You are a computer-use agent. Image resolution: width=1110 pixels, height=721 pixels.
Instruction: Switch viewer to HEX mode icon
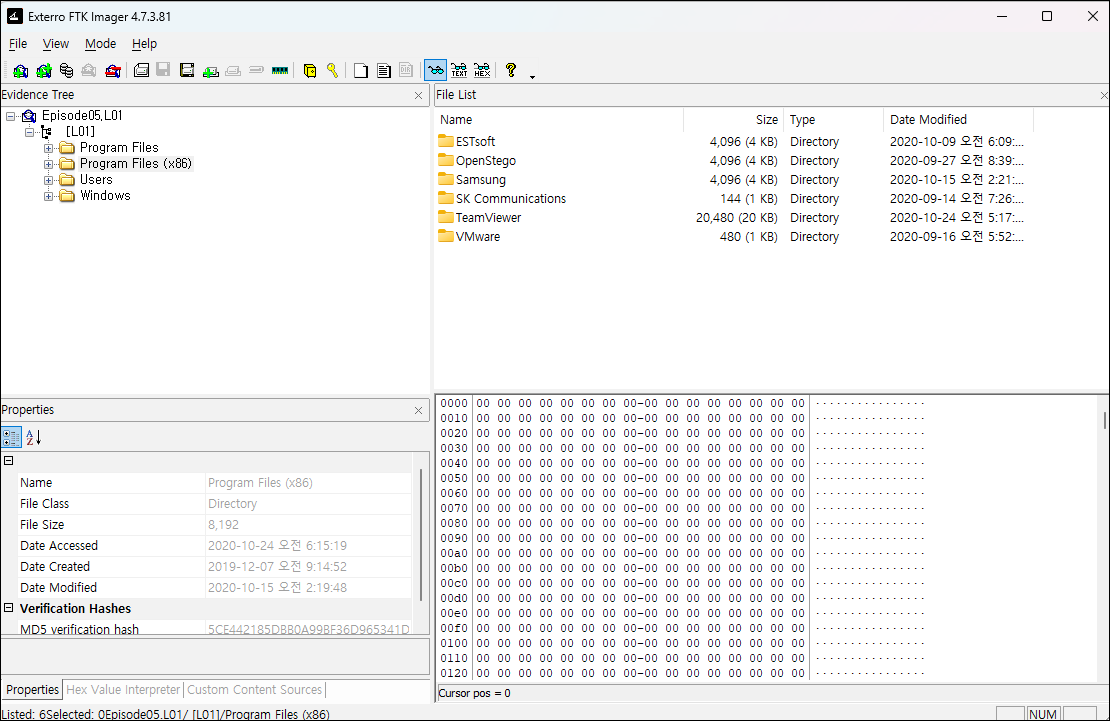click(x=482, y=70)
